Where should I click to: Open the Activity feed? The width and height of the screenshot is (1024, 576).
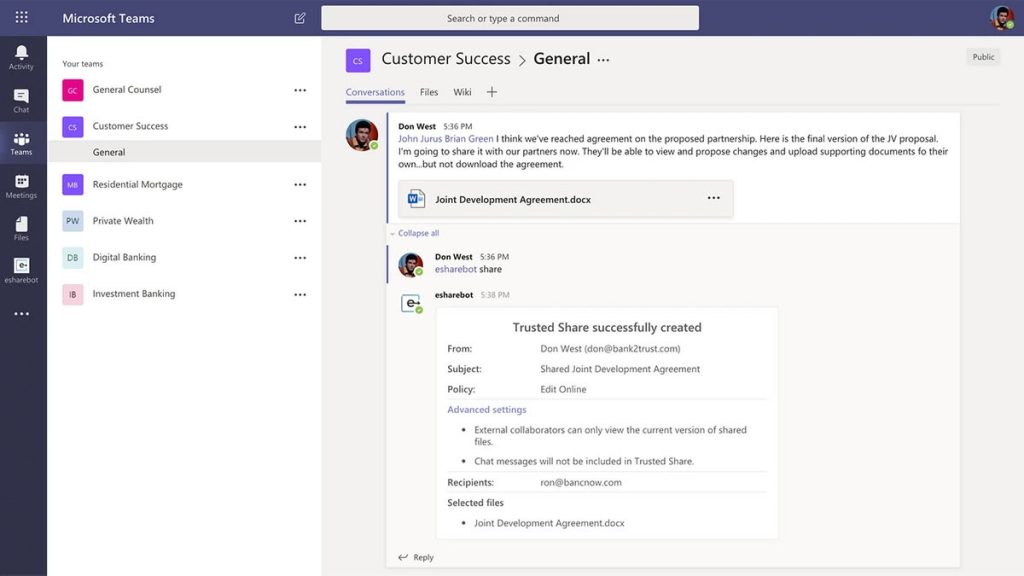[21, 53]
